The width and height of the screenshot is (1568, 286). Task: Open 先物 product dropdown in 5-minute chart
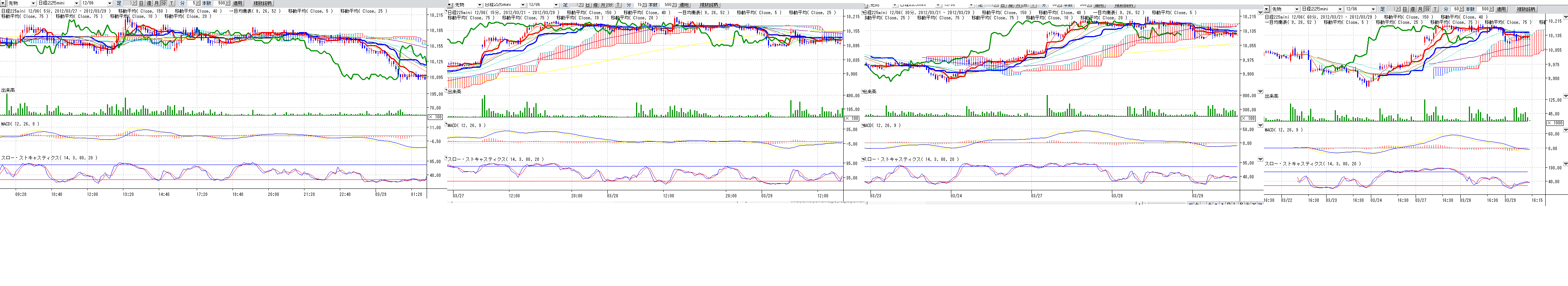pyautogui.click(x=34, y=4)
